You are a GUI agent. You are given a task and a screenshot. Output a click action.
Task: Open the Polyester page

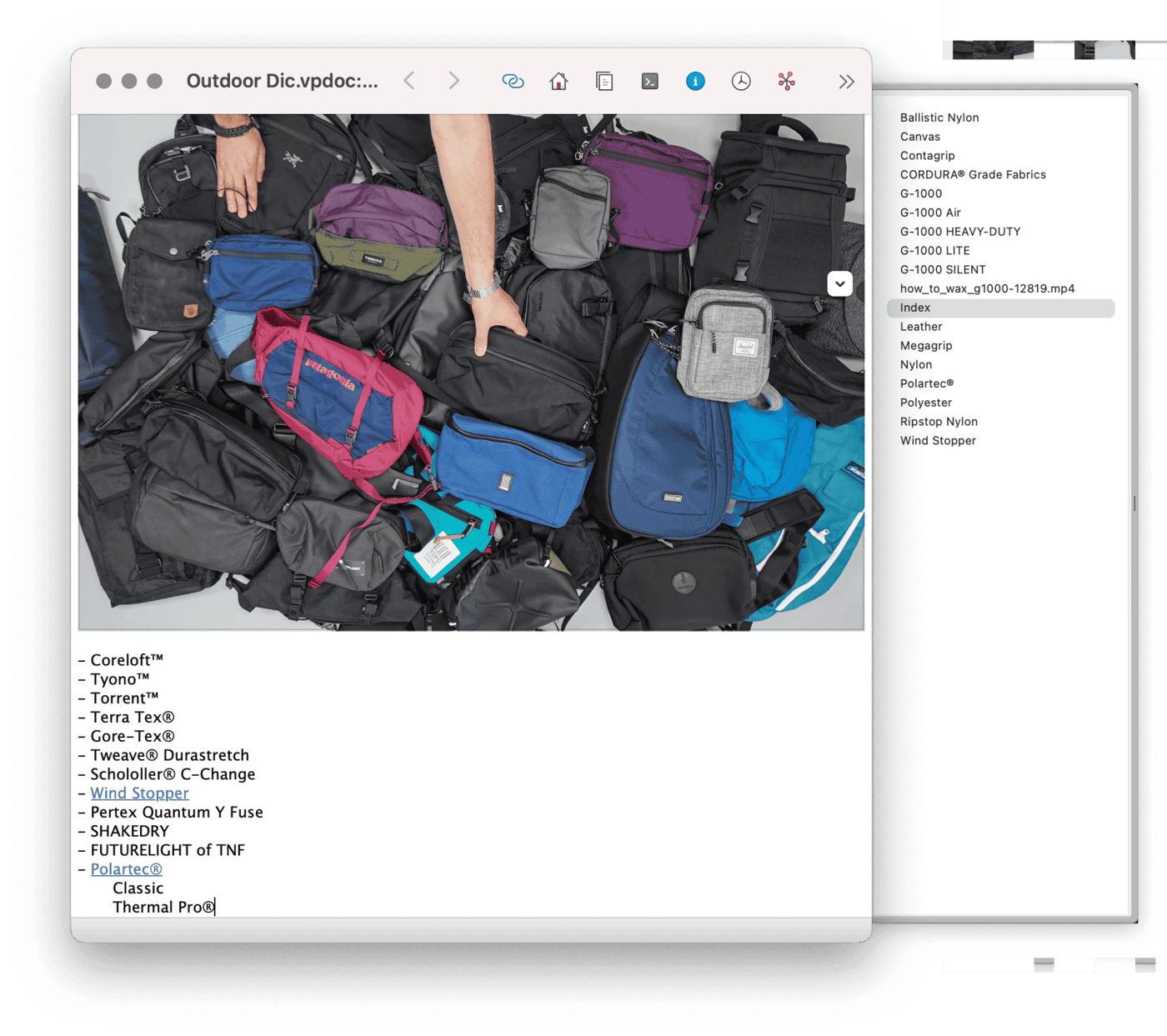pyautogui.click(x=926, y=403)
